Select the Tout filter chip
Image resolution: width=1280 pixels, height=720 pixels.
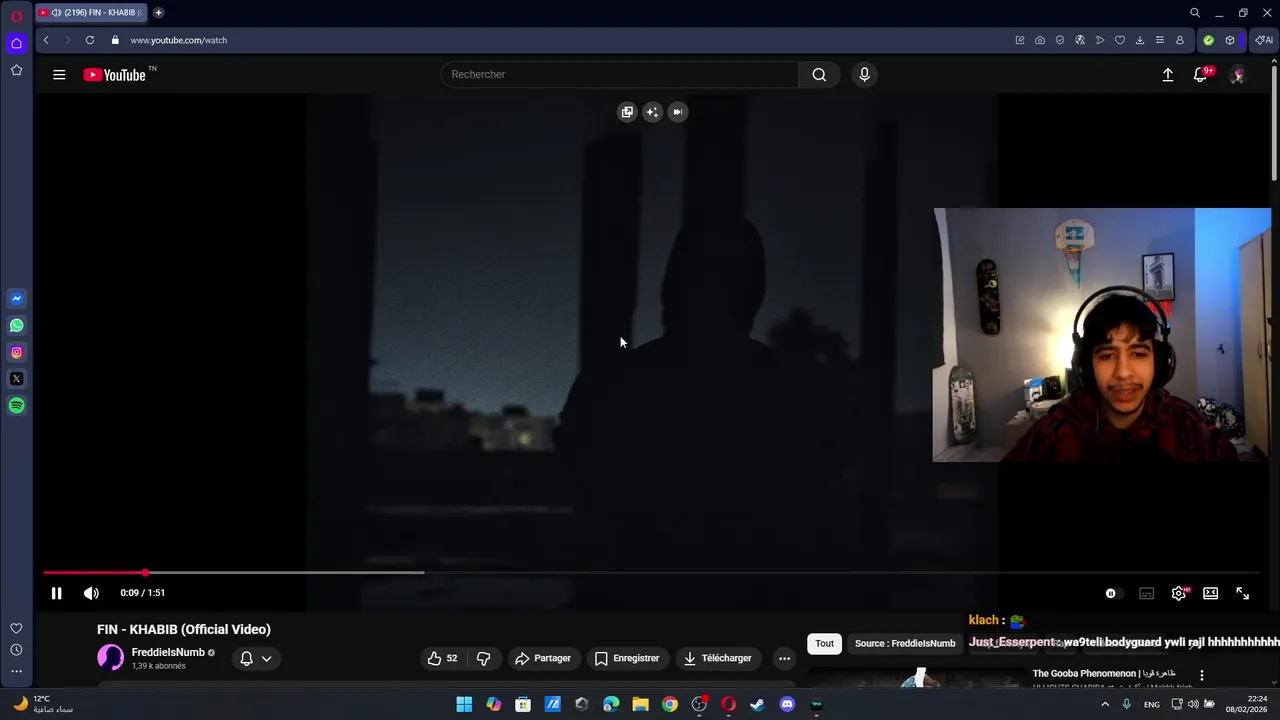point(824,643)
